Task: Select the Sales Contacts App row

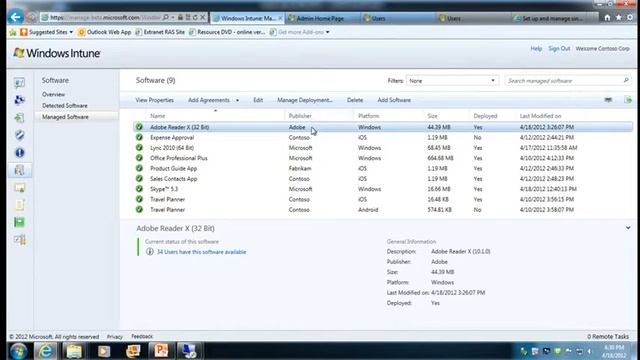Action: pos(383,179)
